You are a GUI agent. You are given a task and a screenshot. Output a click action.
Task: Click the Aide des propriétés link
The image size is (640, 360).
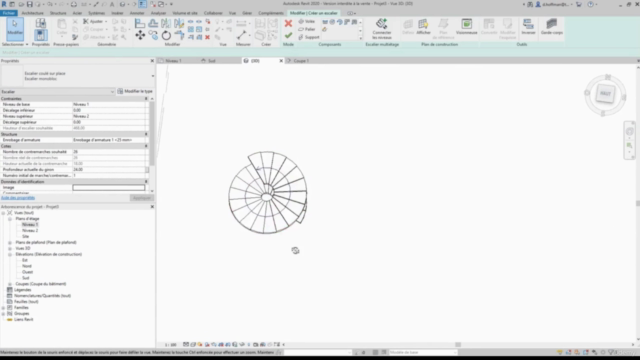coord(18,198)
